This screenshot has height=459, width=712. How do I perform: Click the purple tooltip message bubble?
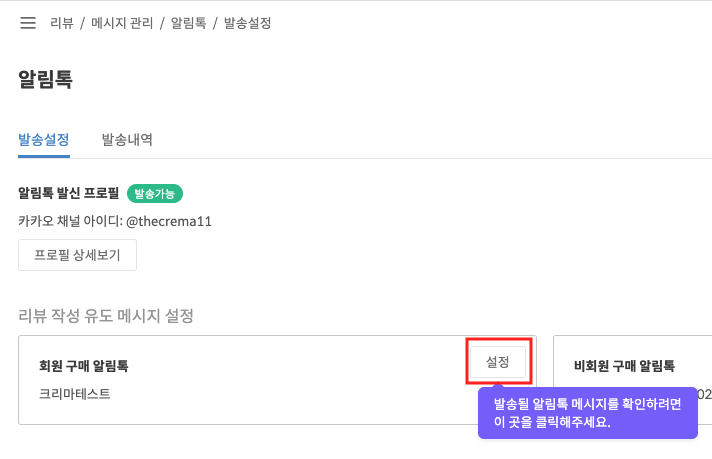[x=588, y=412]
